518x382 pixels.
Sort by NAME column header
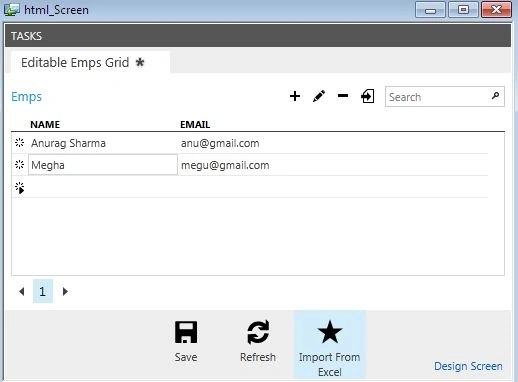point(45,124)
